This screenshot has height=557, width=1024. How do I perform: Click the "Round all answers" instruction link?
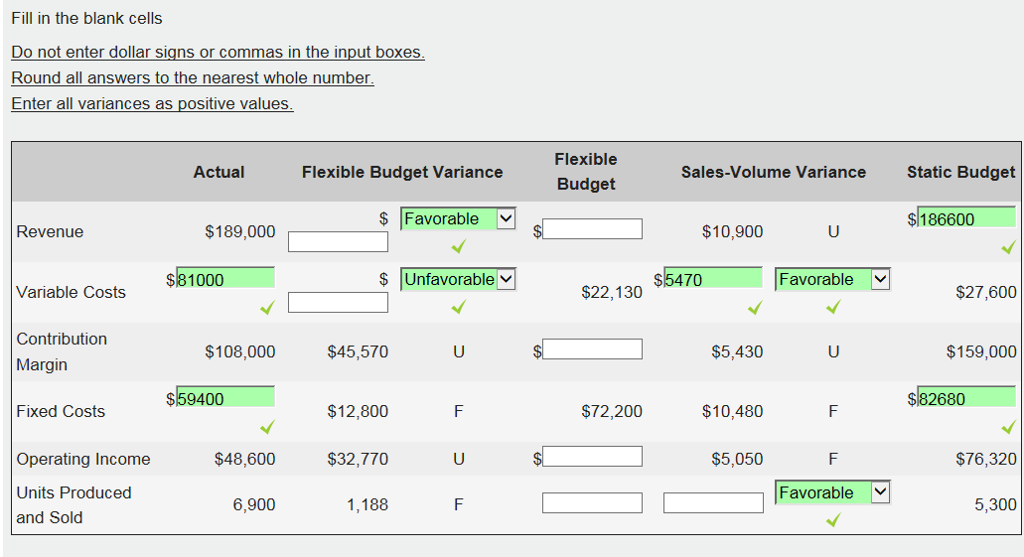tap(193, 78)
